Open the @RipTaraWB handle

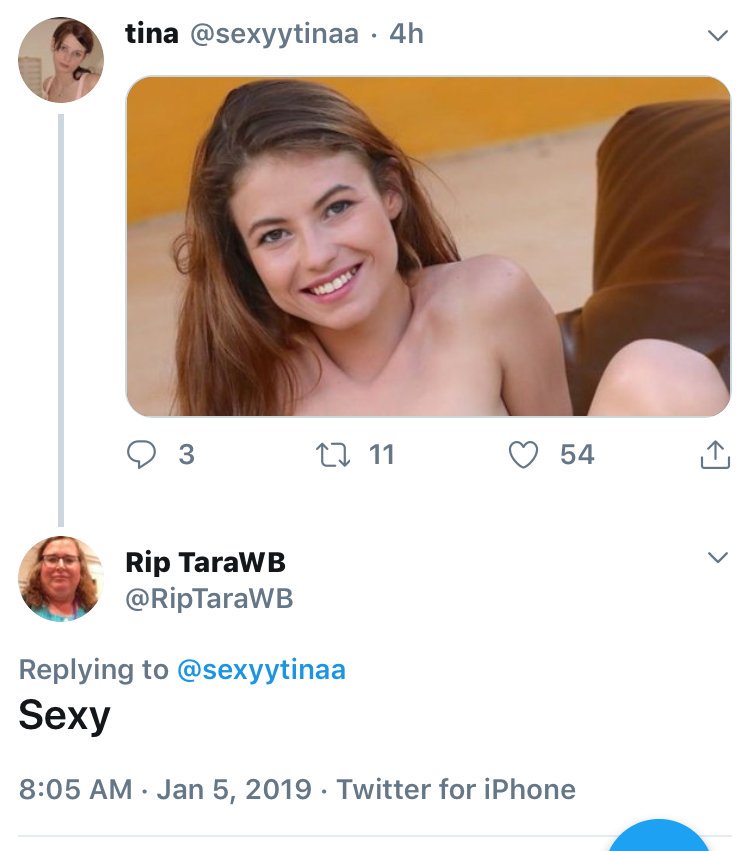point(209,599)
